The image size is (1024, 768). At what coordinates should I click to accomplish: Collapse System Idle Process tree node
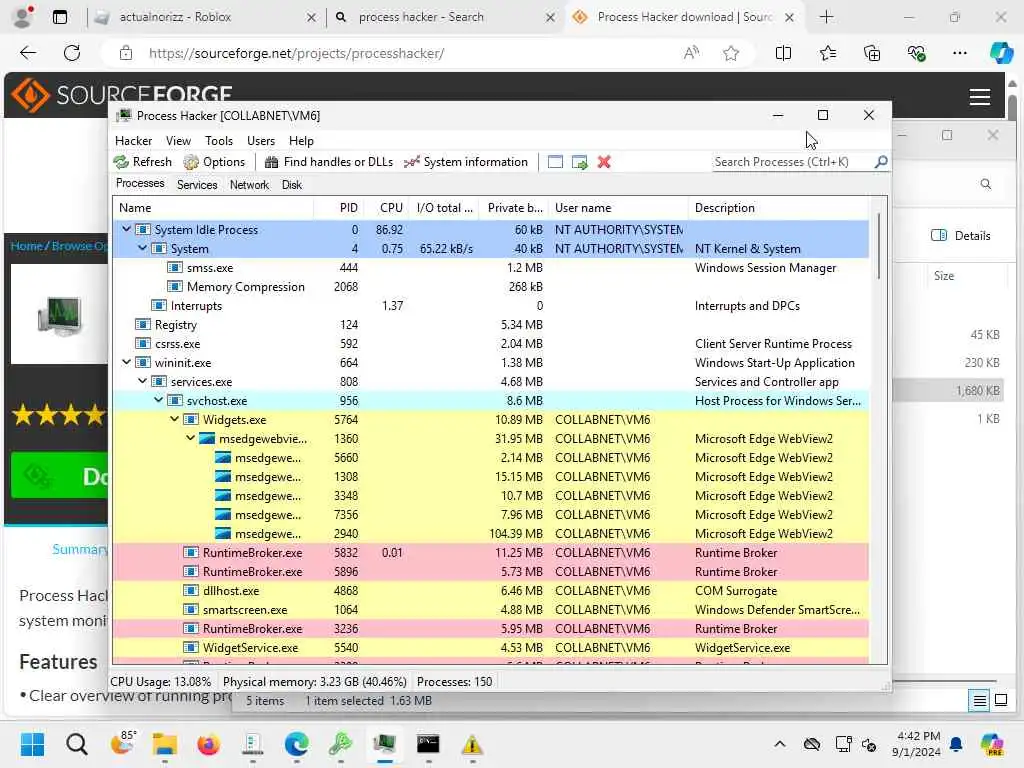pyautogui.click(x=127, y=229)
